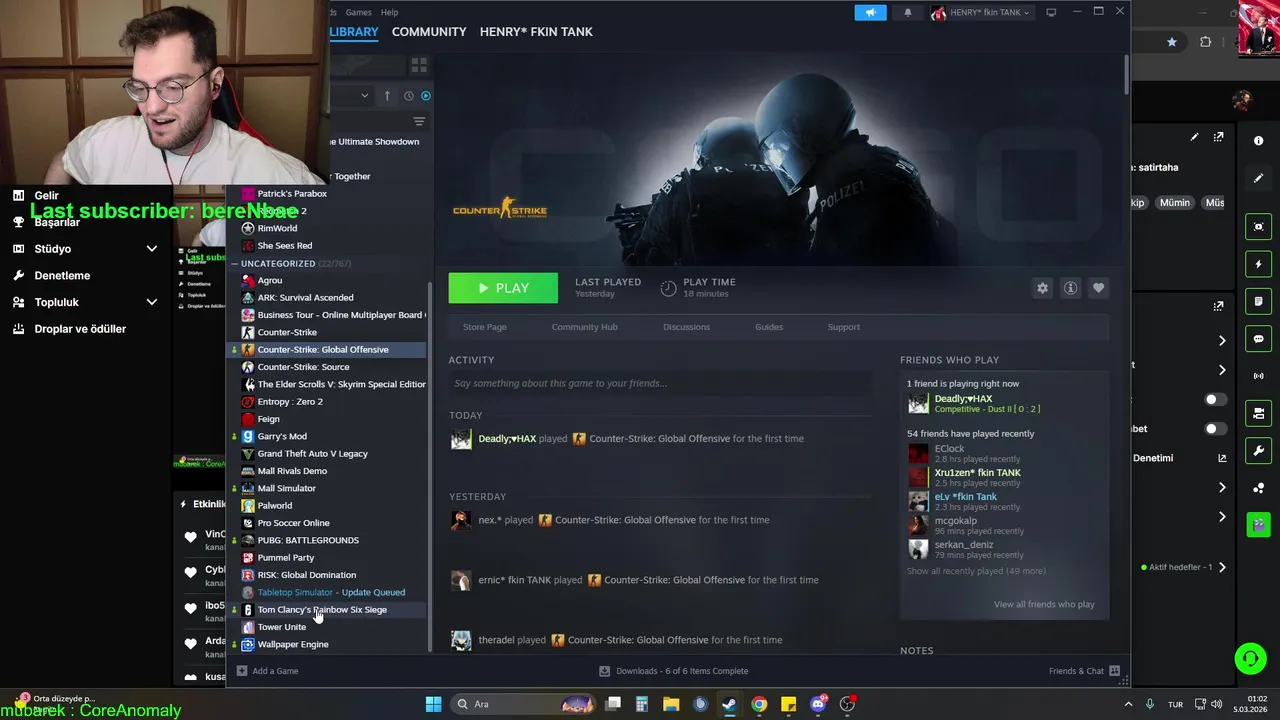Open the CS:GO Discussions tab
Viewport: 1280px width, 720px height.
(686, 327)
